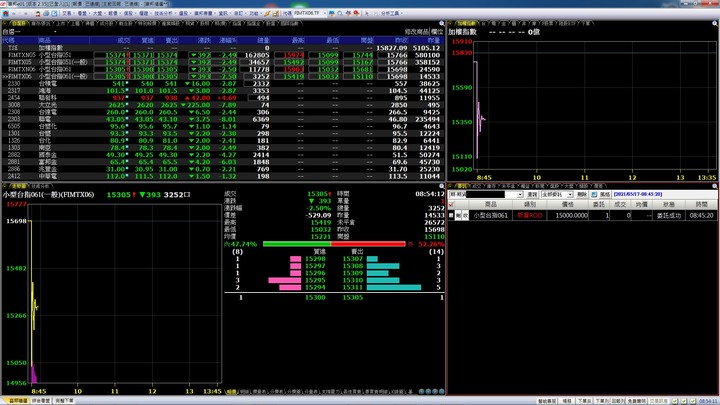Click the back arrow in main toolbar
Image resolution: width=720 pixels, height=405 pixels.
pos(15,13)
